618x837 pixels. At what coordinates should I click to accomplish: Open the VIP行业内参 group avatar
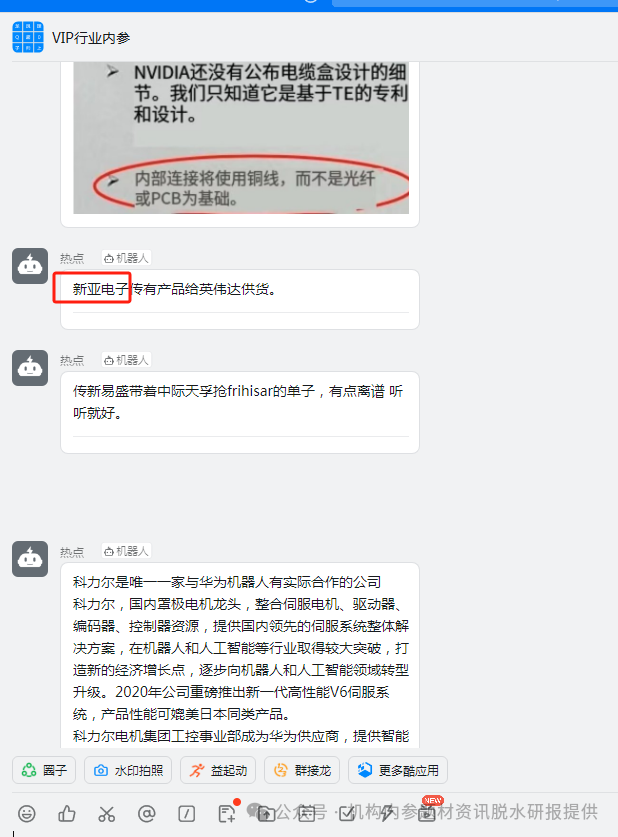[x=28, y=37]
